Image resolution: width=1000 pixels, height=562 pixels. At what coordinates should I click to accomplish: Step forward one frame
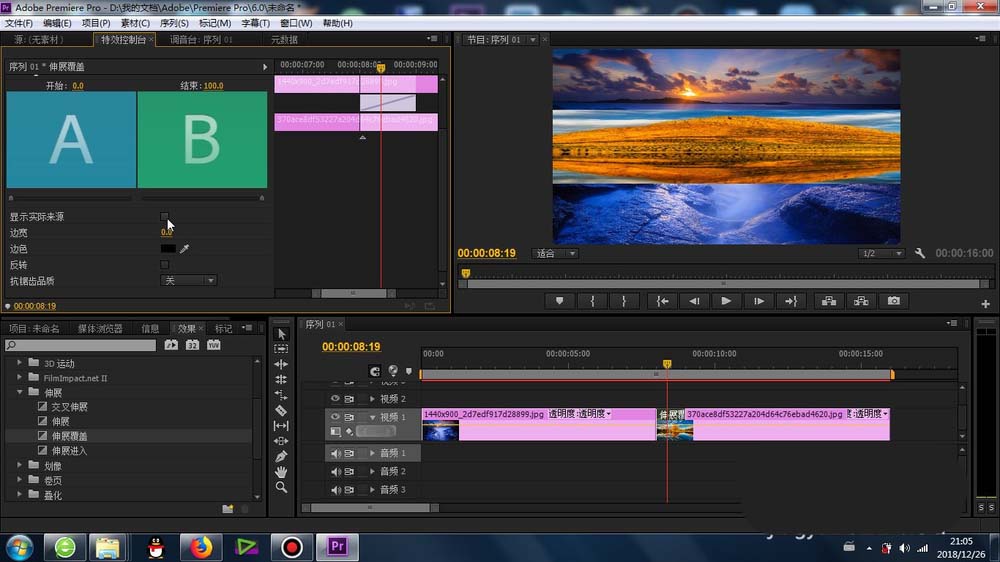coord(758,301)
